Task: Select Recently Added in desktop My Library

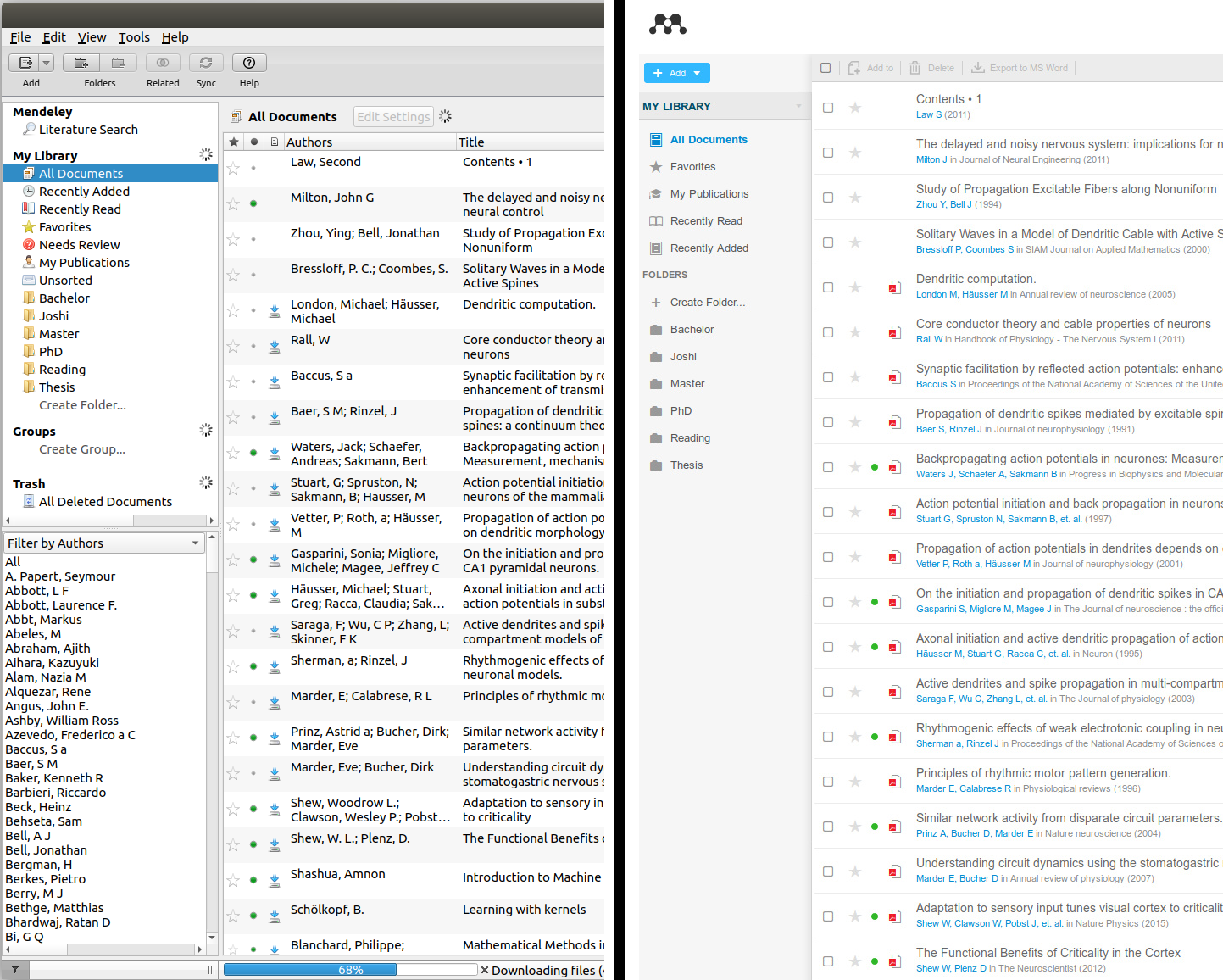Action: pyautogui.click(x=84, y=192)
